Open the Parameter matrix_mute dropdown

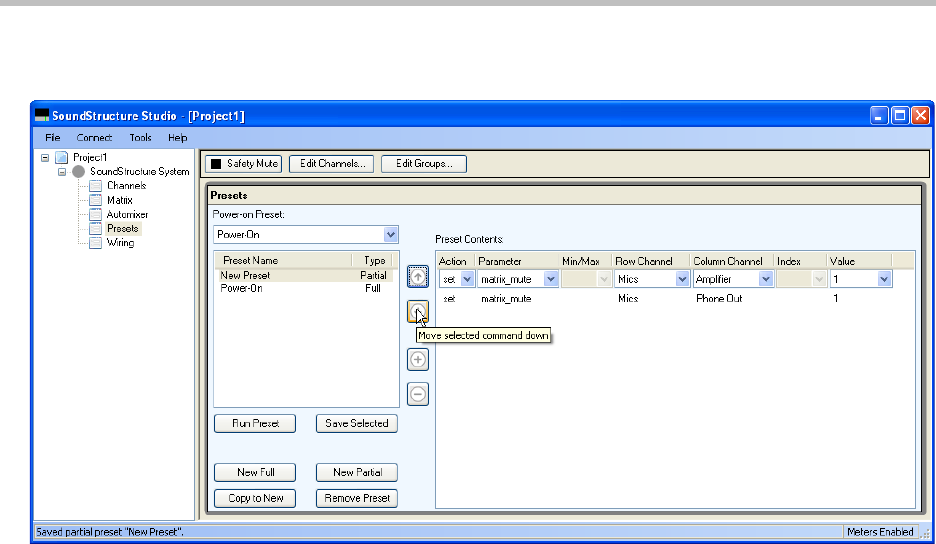(x=550, y=280)
